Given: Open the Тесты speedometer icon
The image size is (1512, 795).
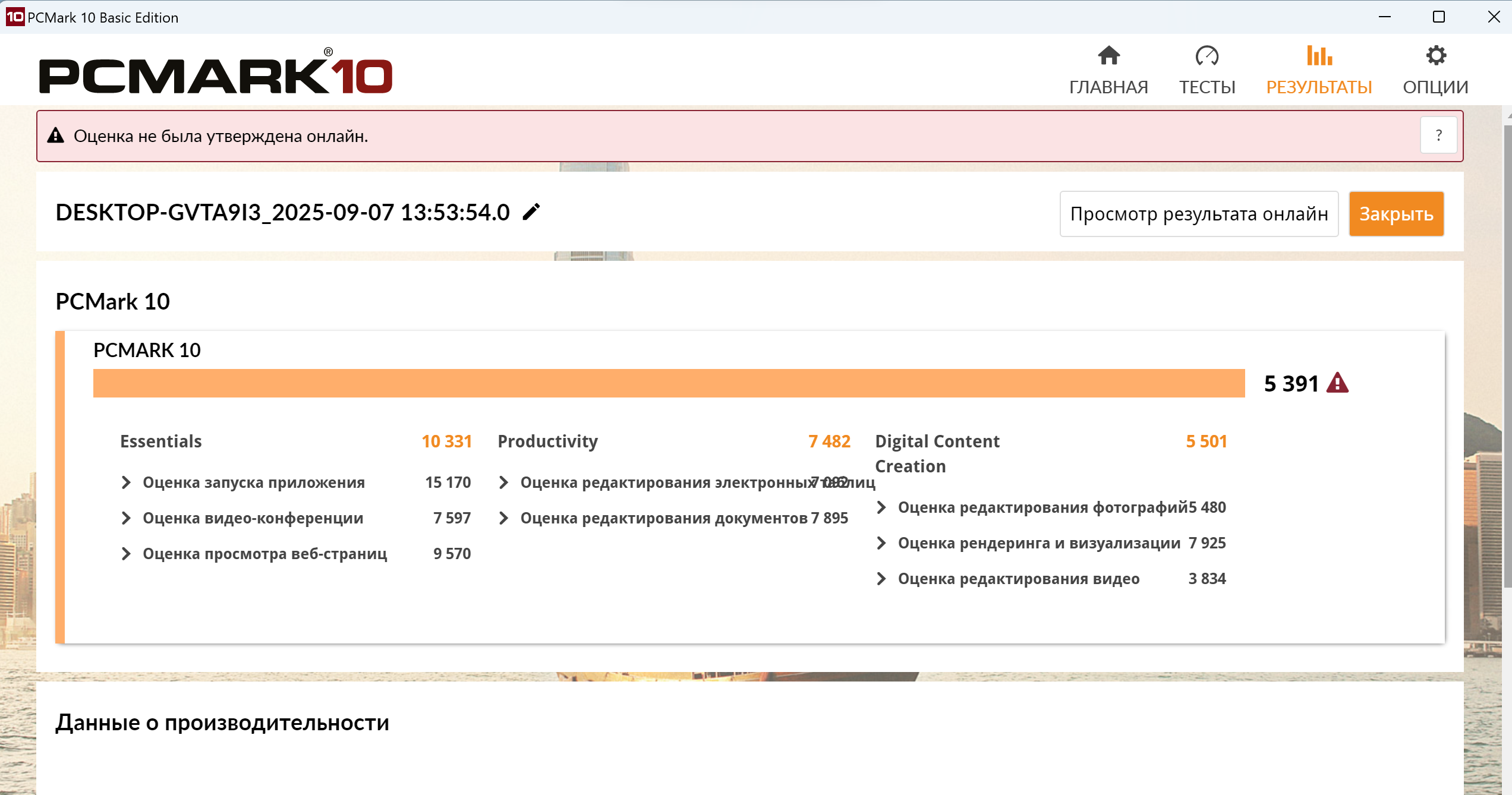Looking at the screenshot, I should pyautogui.click(x=1207, y=56).
